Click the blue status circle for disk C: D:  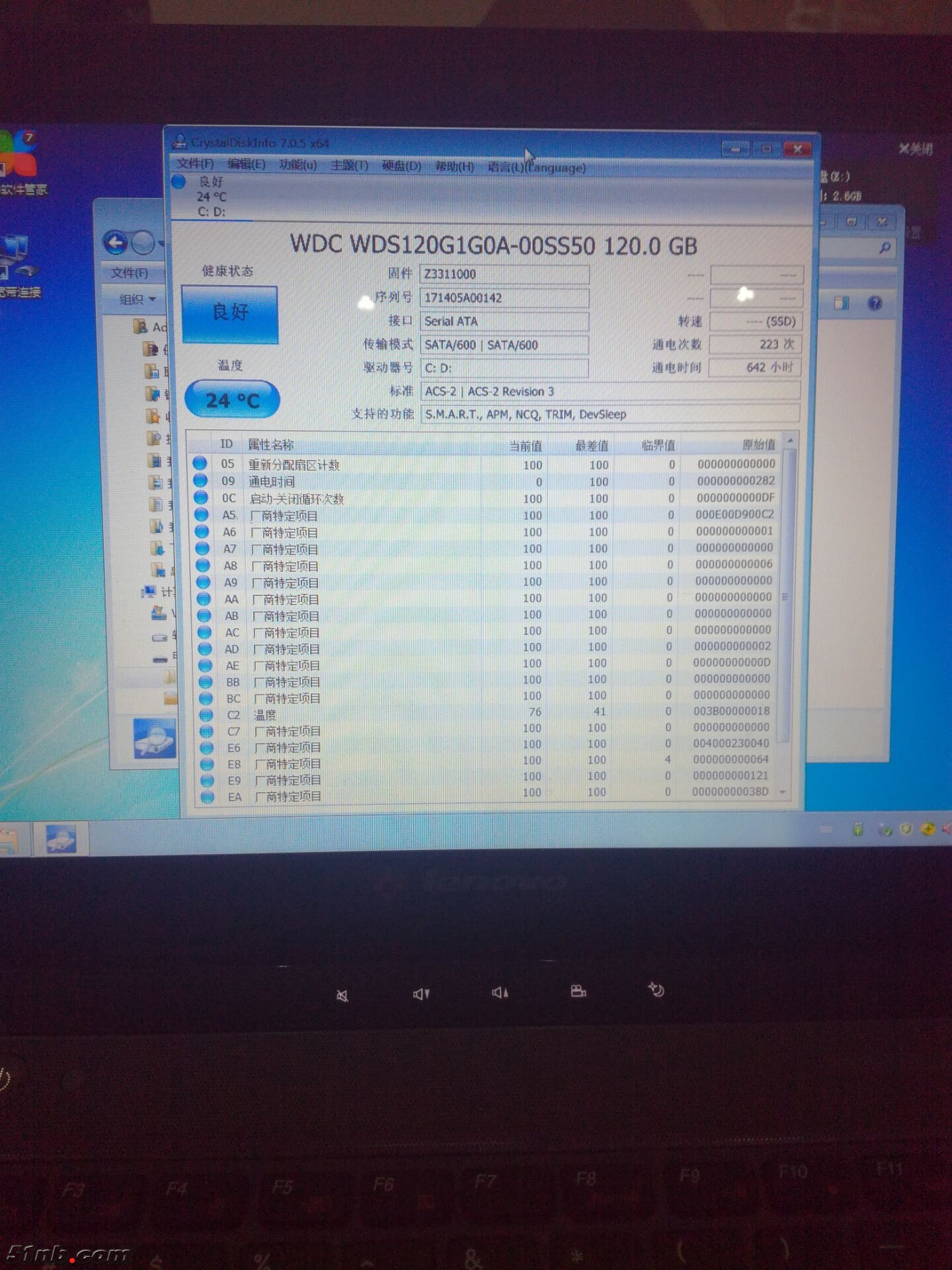point(178,182)
